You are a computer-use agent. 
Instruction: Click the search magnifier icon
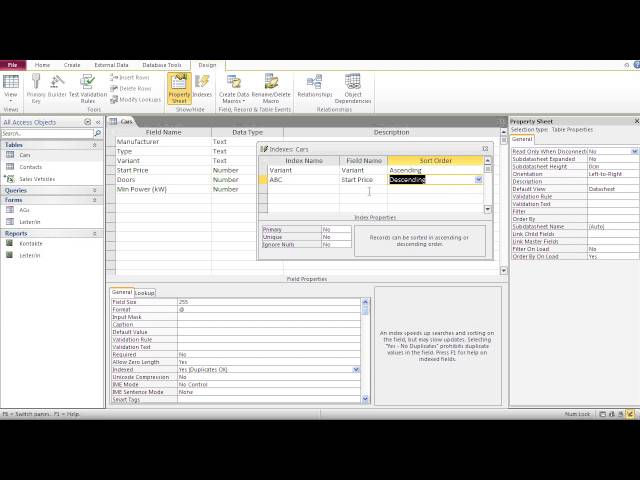click(98, 133)
